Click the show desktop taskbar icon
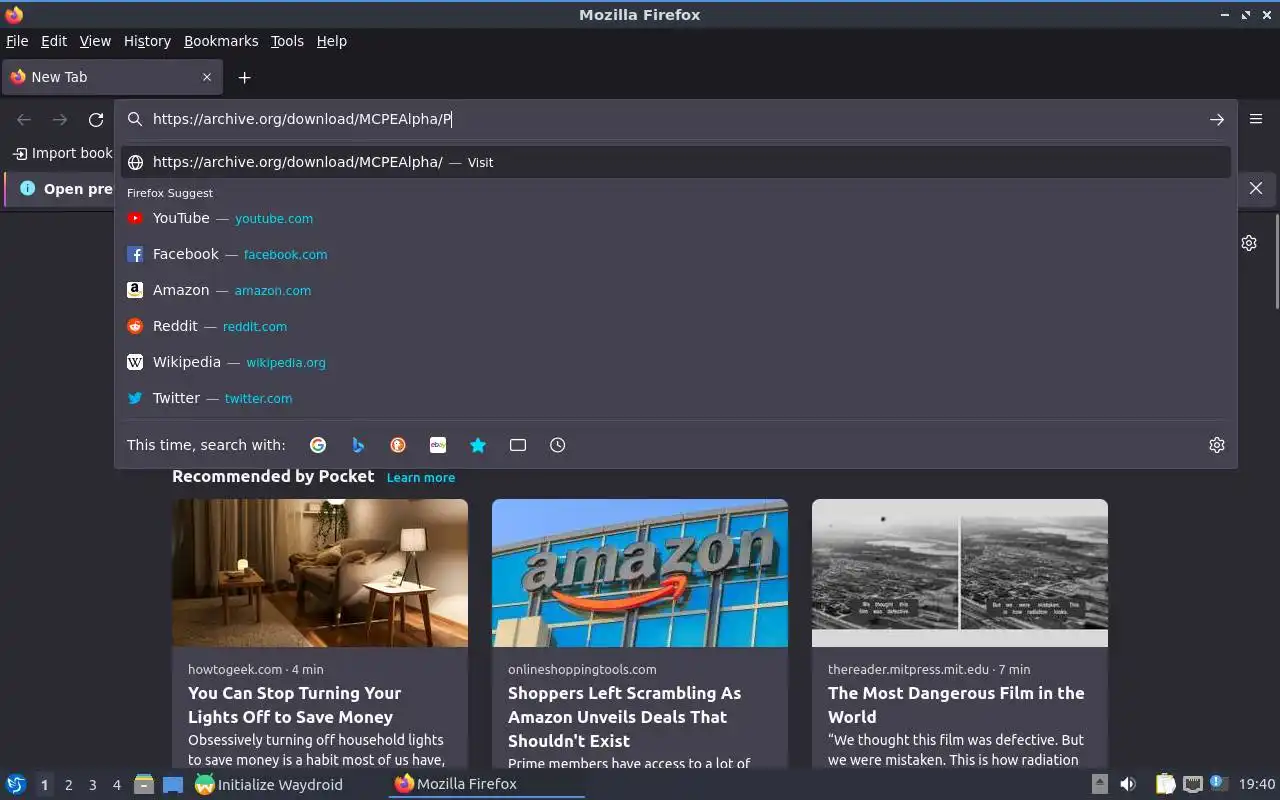Image resolution: width=1280 pixels, height=800 pixels. [x=173, y=784]
